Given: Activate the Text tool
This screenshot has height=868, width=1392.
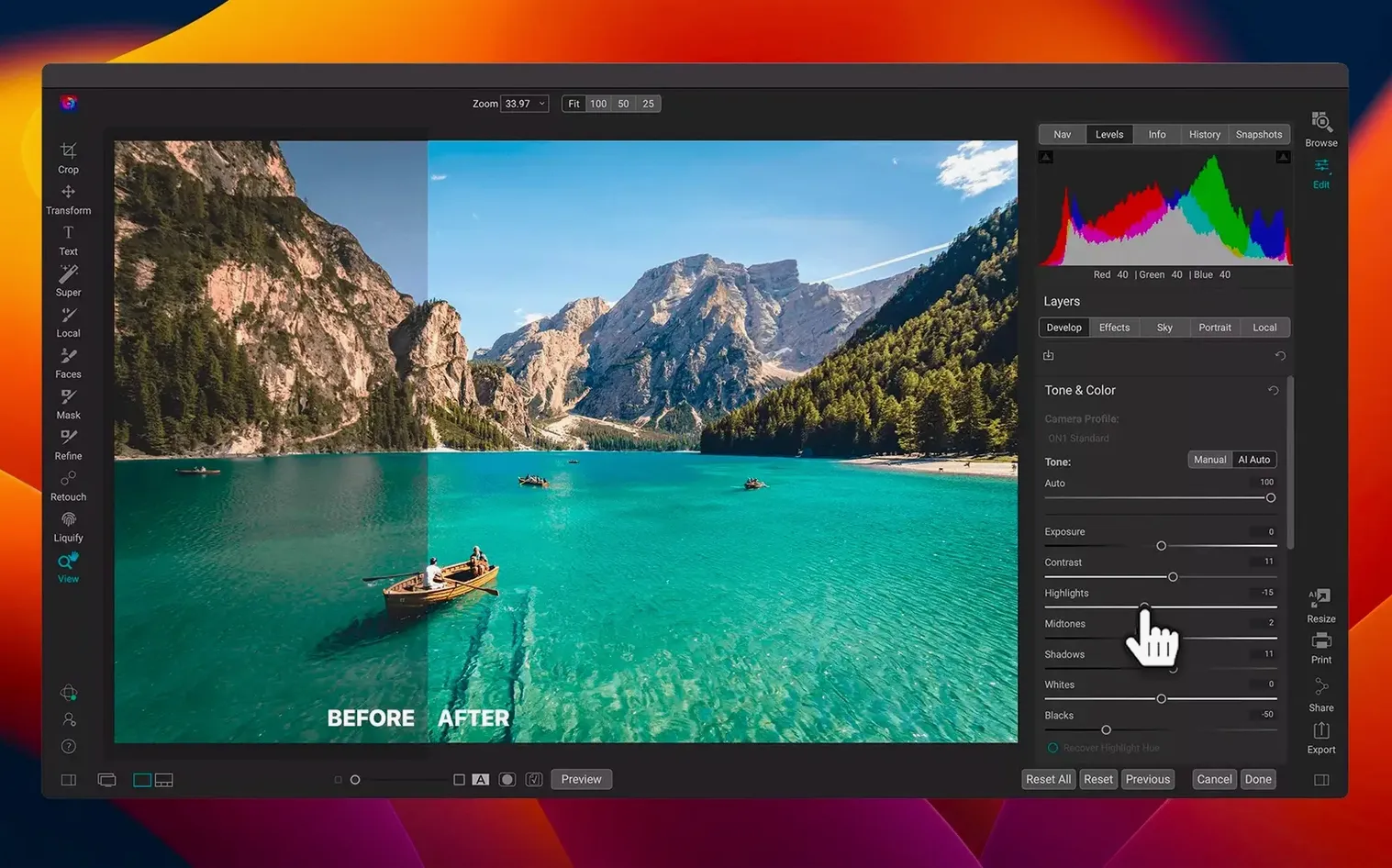Looking at the screenshot, I should point(68,240).
